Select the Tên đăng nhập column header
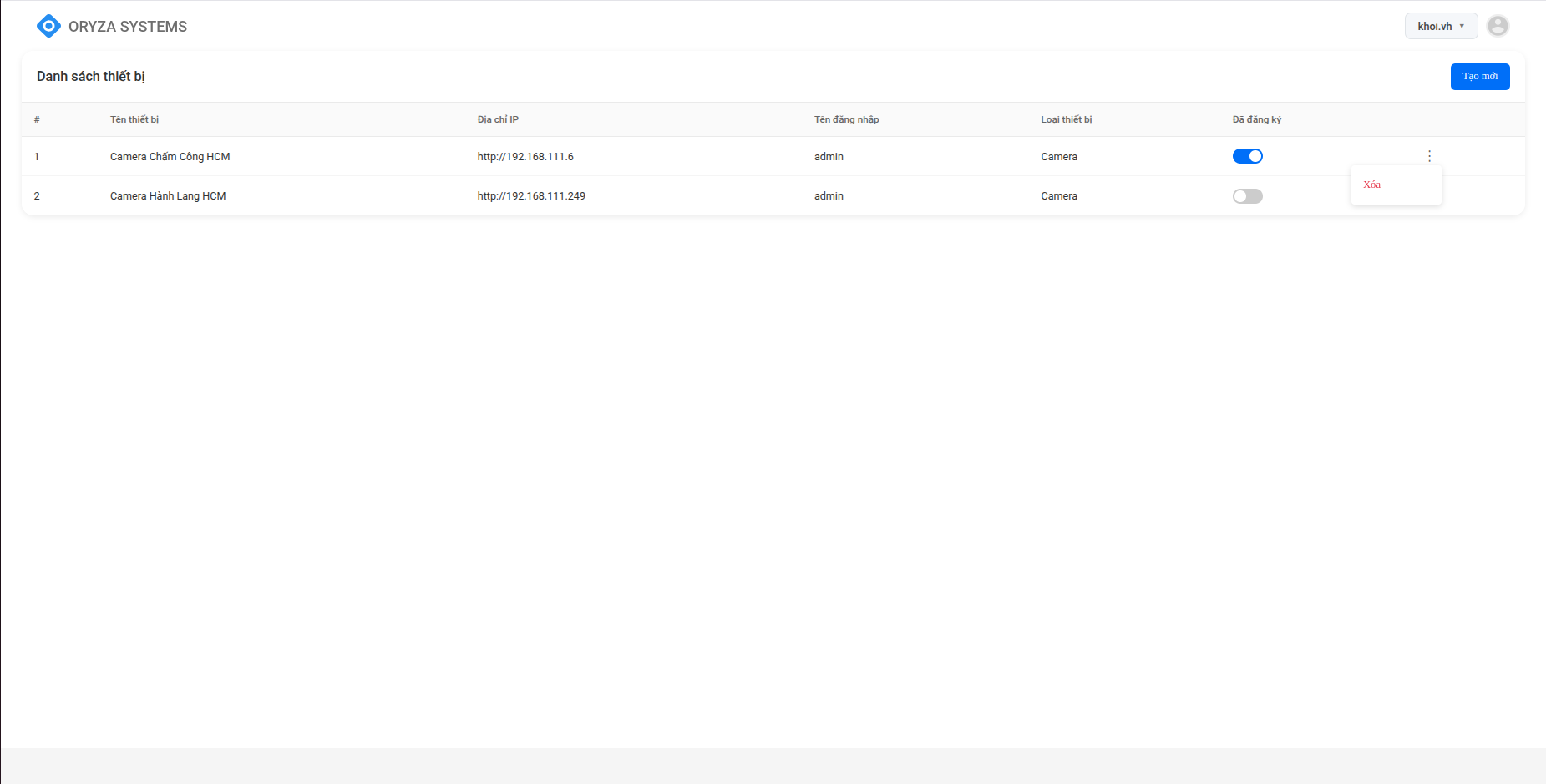Viewport: 1546px width, 784px height. coord(846,119)
